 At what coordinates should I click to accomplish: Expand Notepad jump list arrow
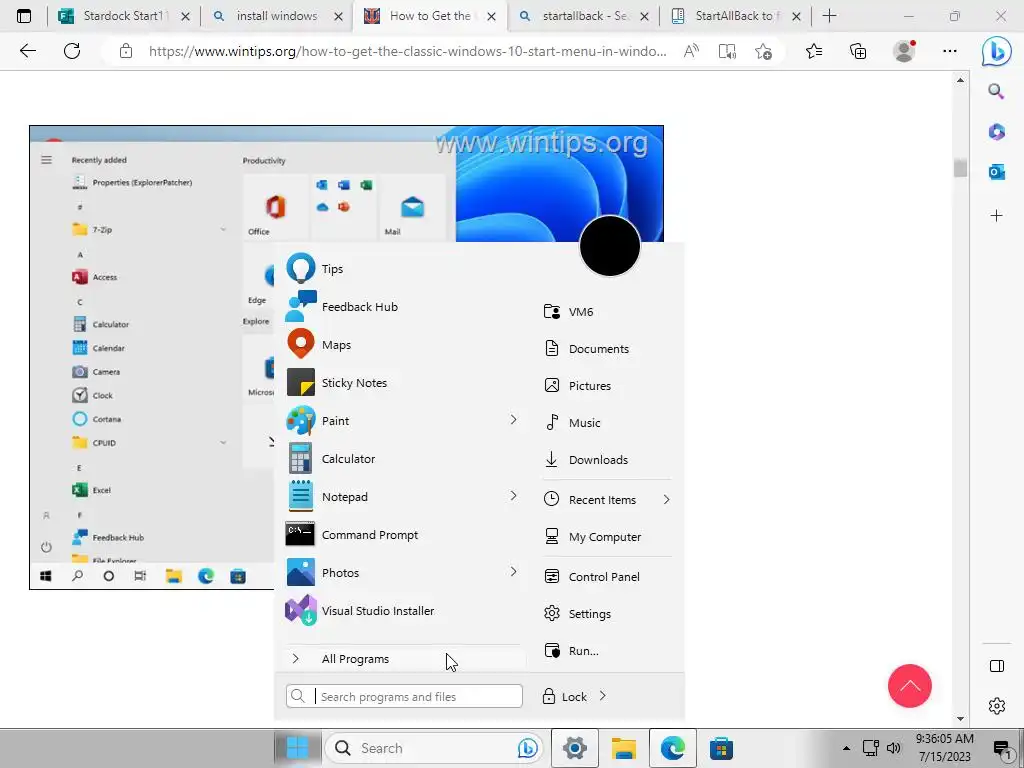coord(513,496)
